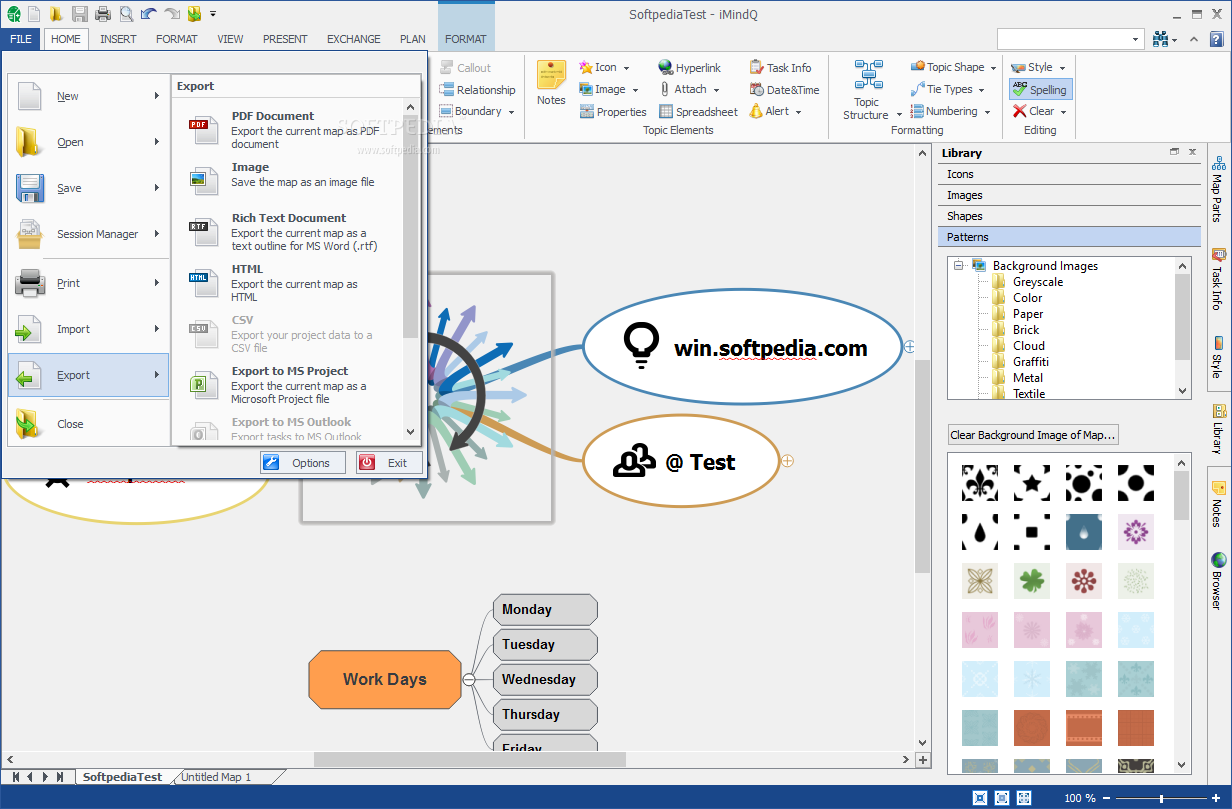Open the Topic Shape dropdown

[x=993, y=68]
